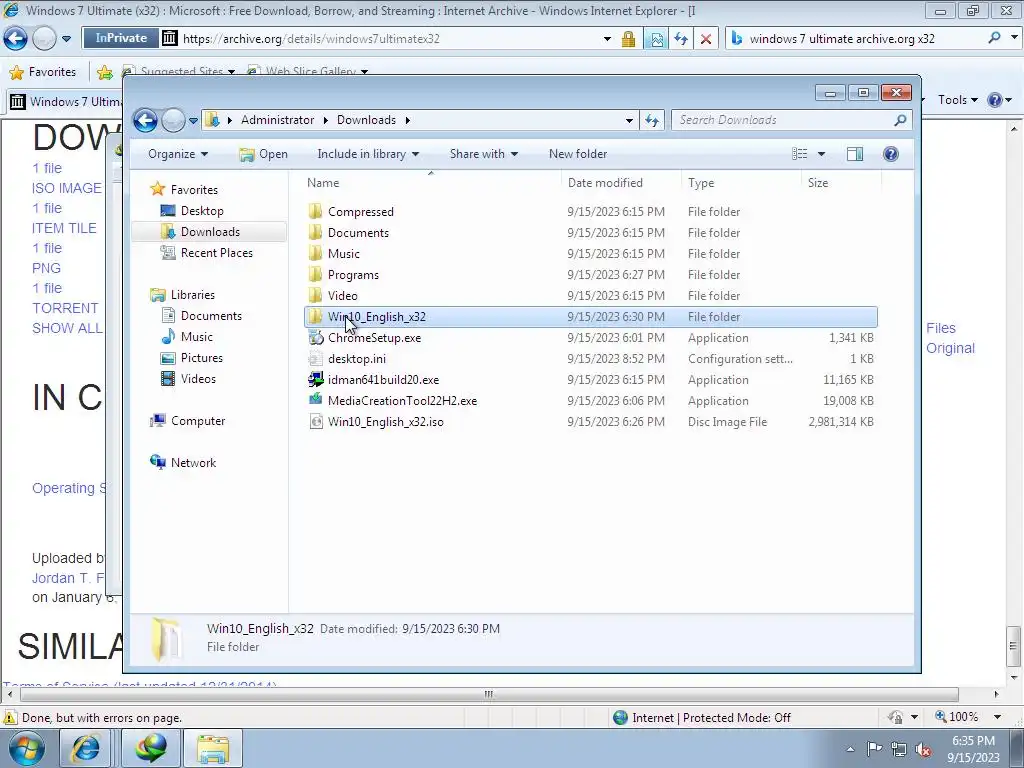The image size is (1024, 768).
Task: Click the New folder button
Action: point(578,153)
